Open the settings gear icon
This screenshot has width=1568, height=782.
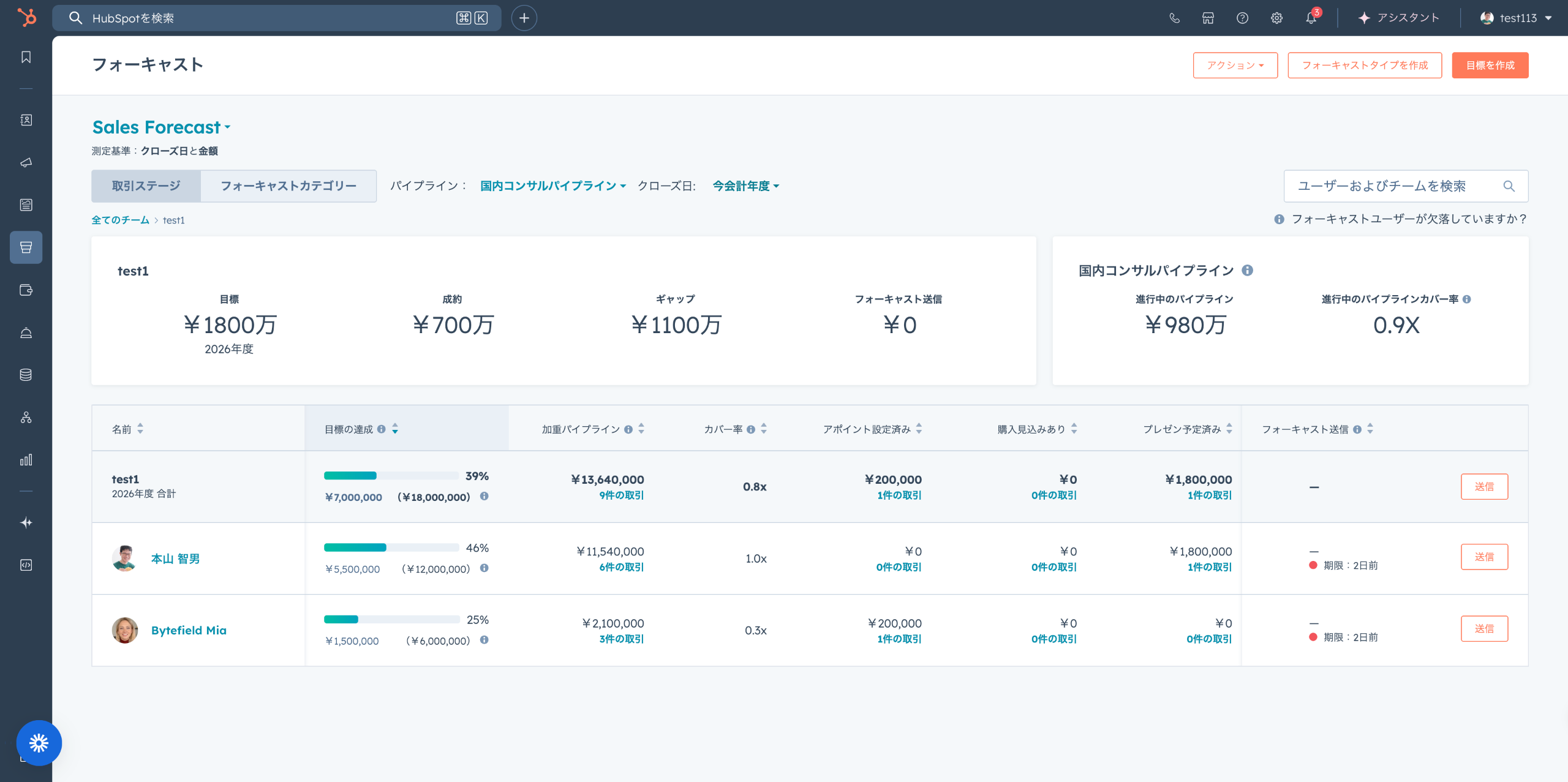pos(1276,18)
